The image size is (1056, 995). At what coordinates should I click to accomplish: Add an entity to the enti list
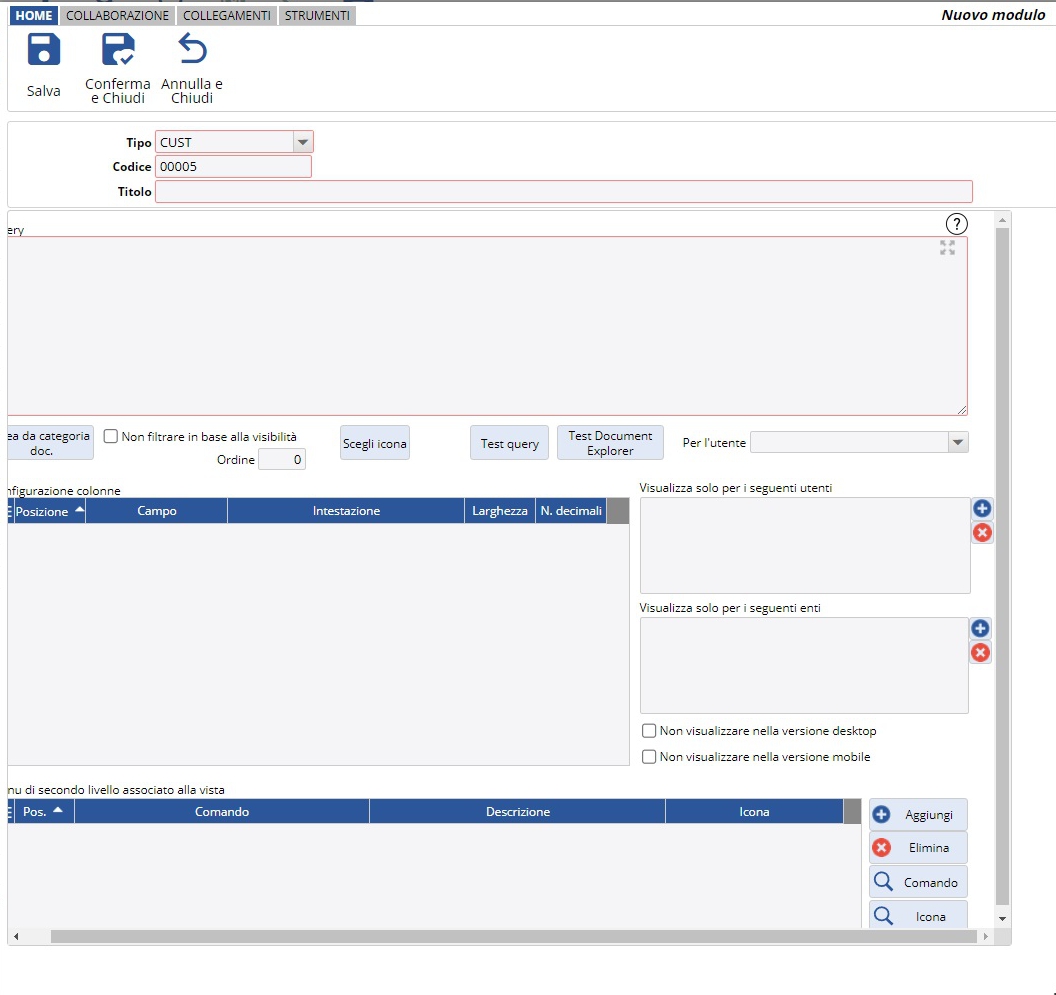coord(980,629)
